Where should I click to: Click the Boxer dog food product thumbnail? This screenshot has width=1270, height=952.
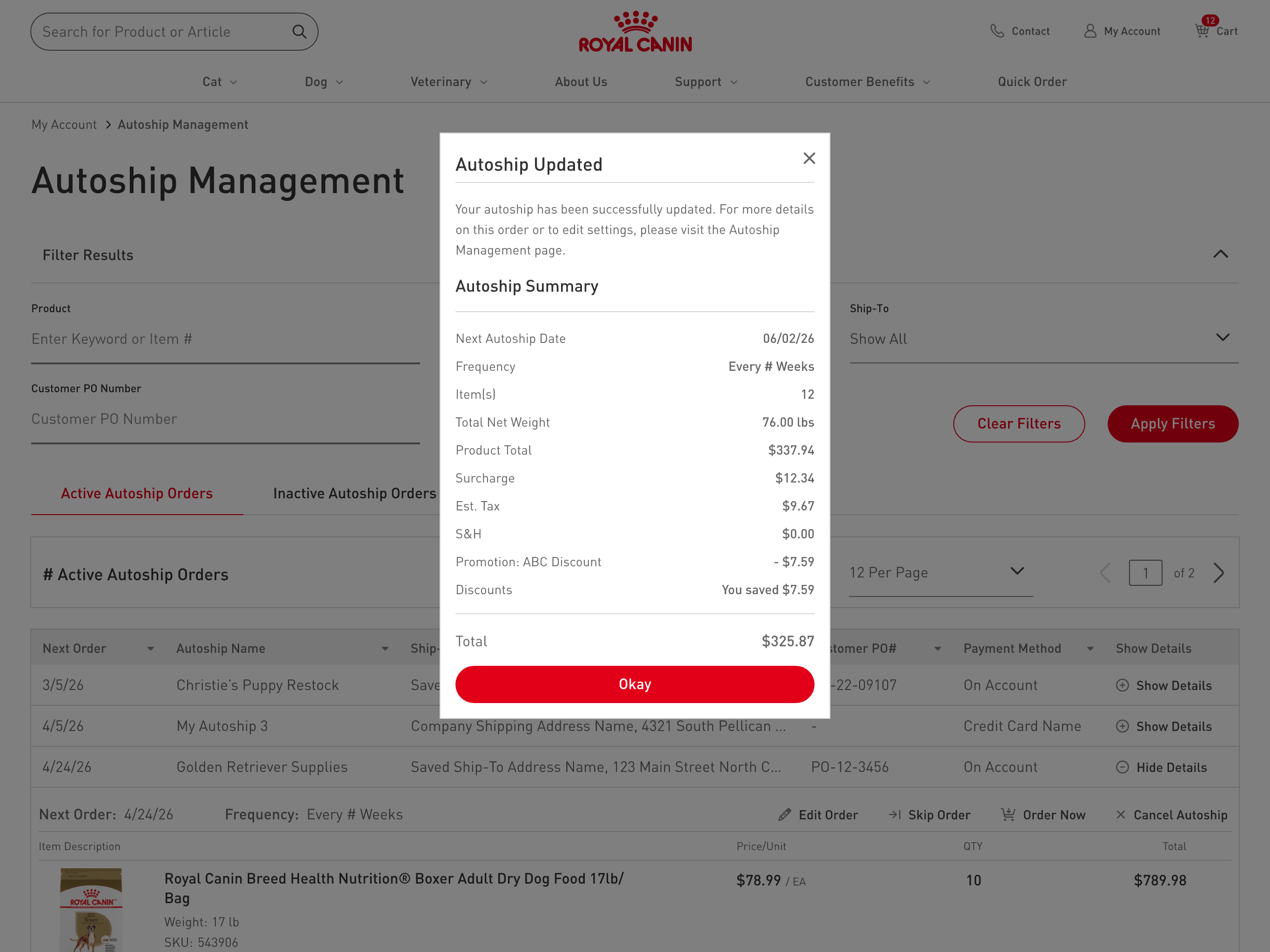(x=91, y=910)
